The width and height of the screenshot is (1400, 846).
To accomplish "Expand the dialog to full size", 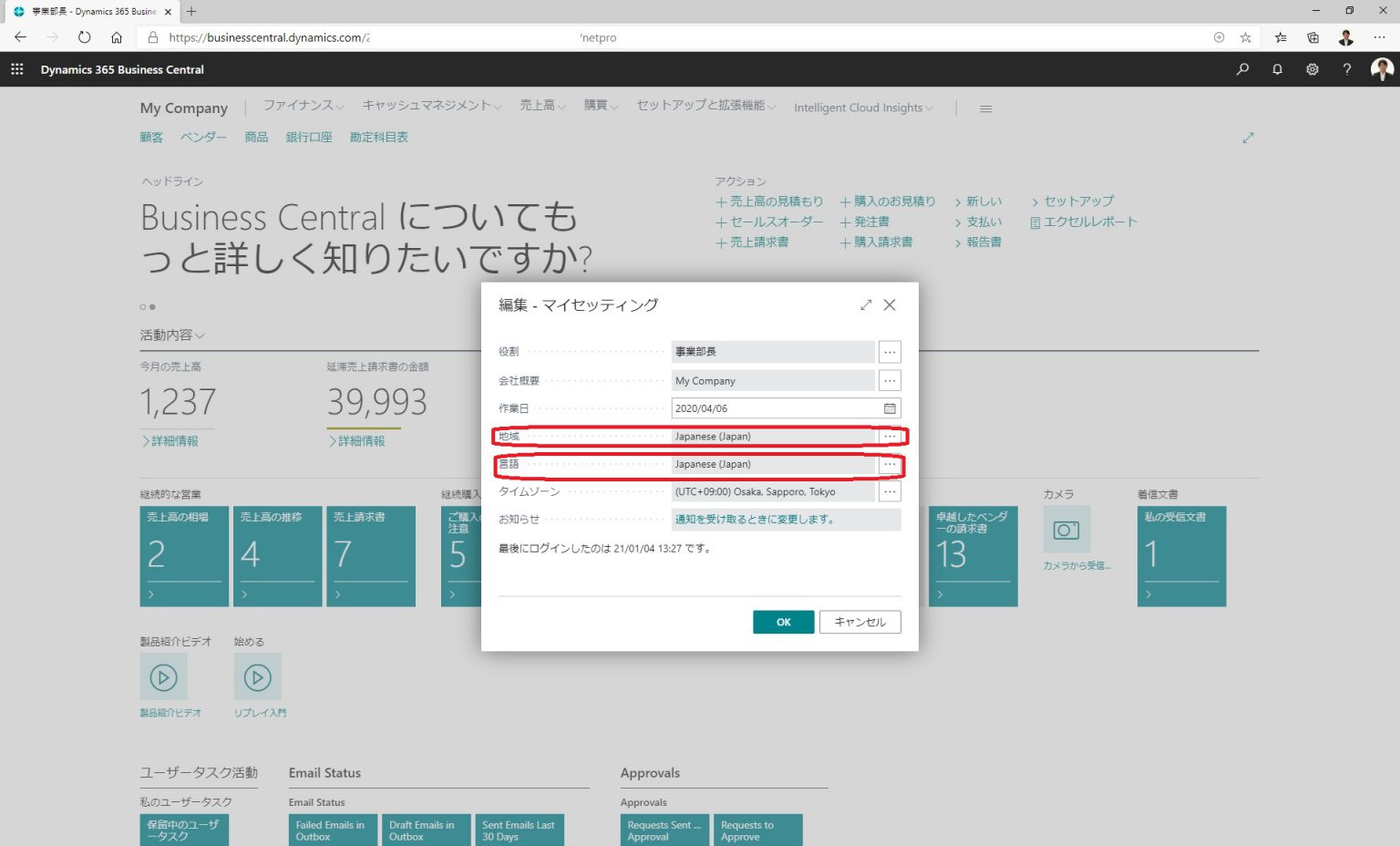I will click(866, 305).
